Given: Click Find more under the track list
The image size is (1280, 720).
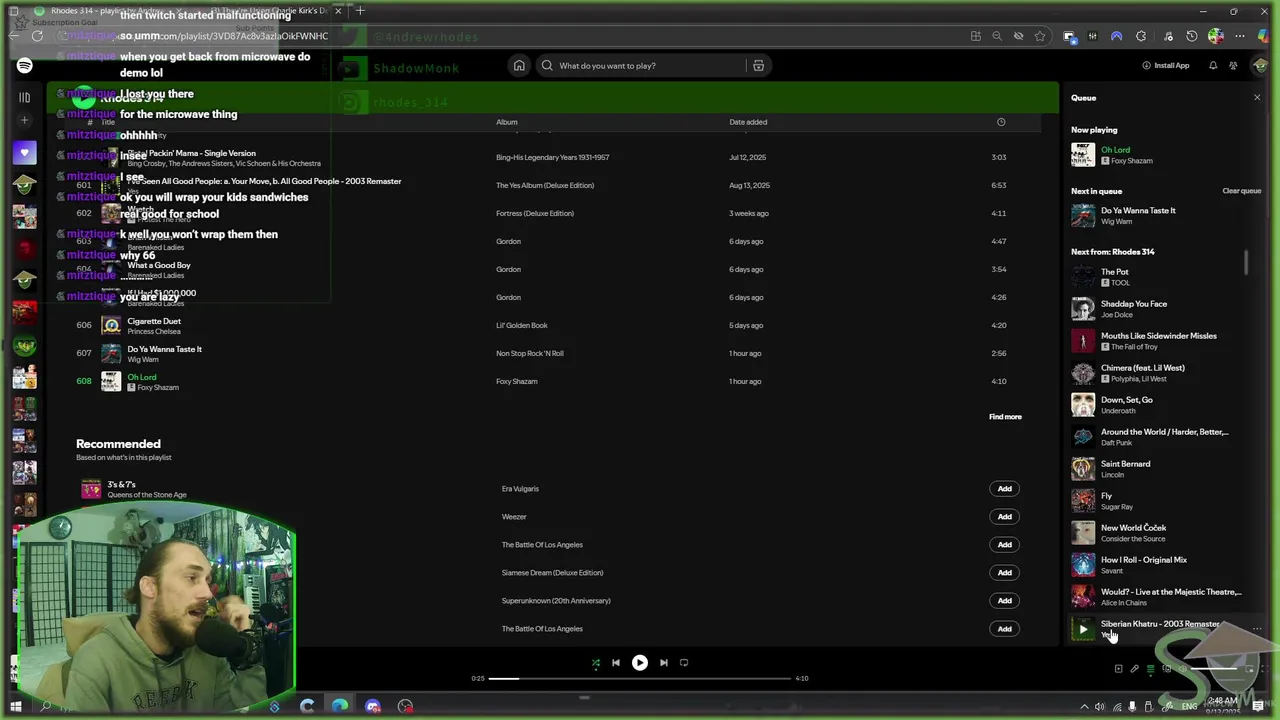Looking at the screenshot, I should (1005, 417).
